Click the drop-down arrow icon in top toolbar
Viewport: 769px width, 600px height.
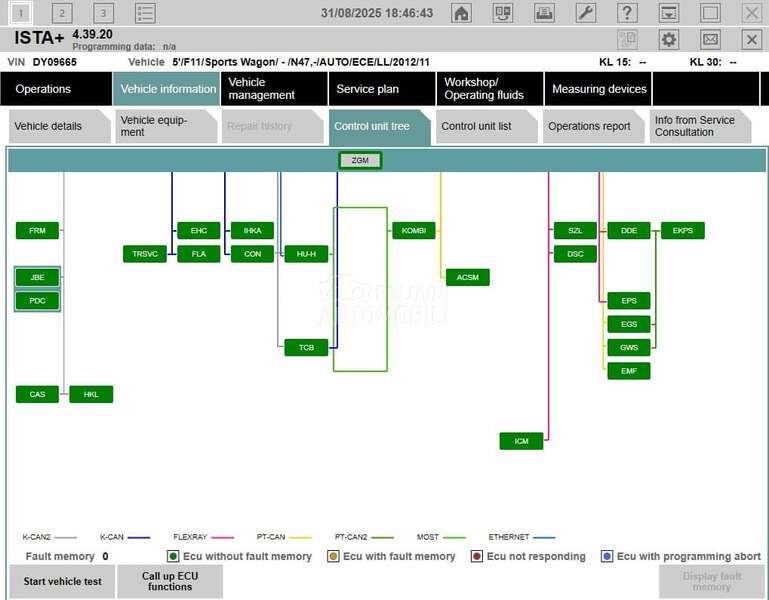(669, 13)
